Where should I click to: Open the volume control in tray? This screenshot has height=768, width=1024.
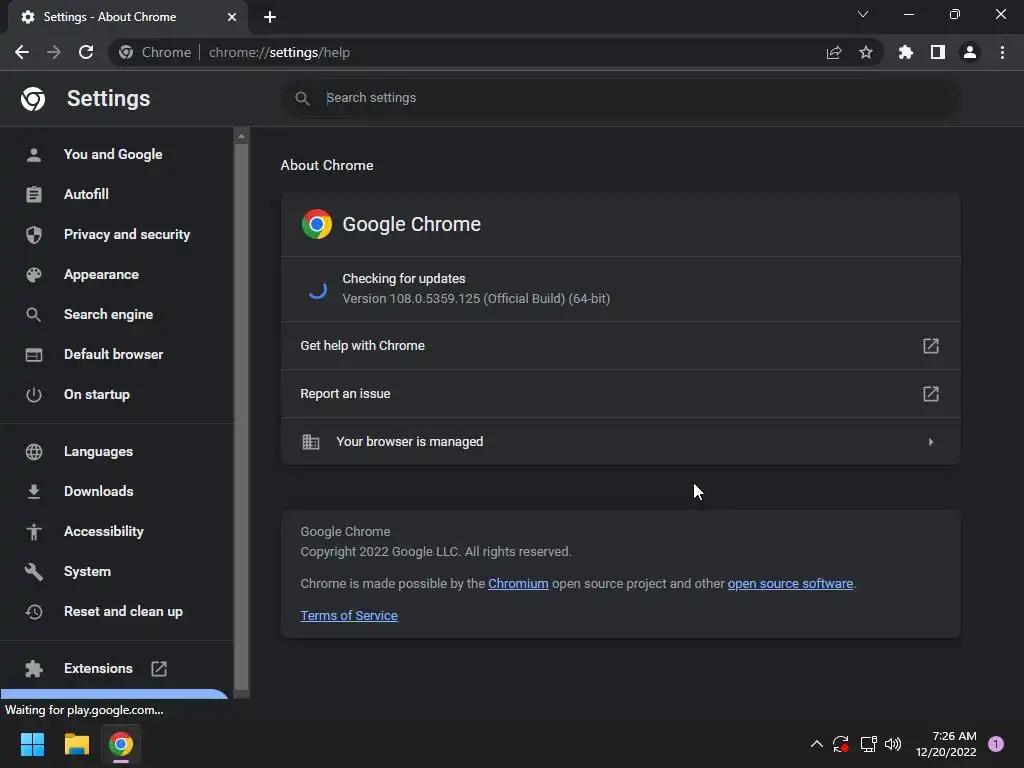(x=893, y=744)
